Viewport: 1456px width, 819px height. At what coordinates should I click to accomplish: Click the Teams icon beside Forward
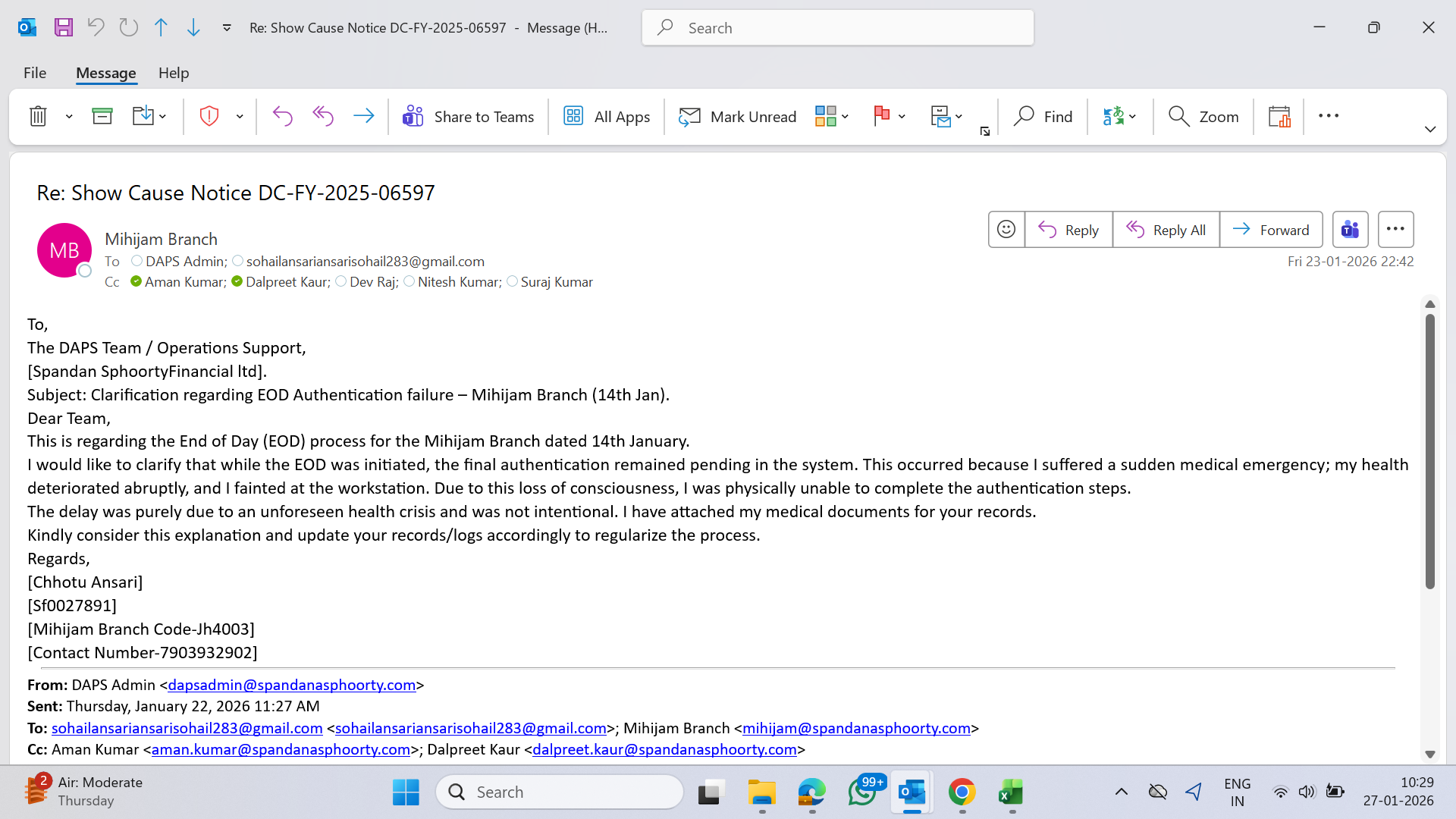(x=1350, y=229)
